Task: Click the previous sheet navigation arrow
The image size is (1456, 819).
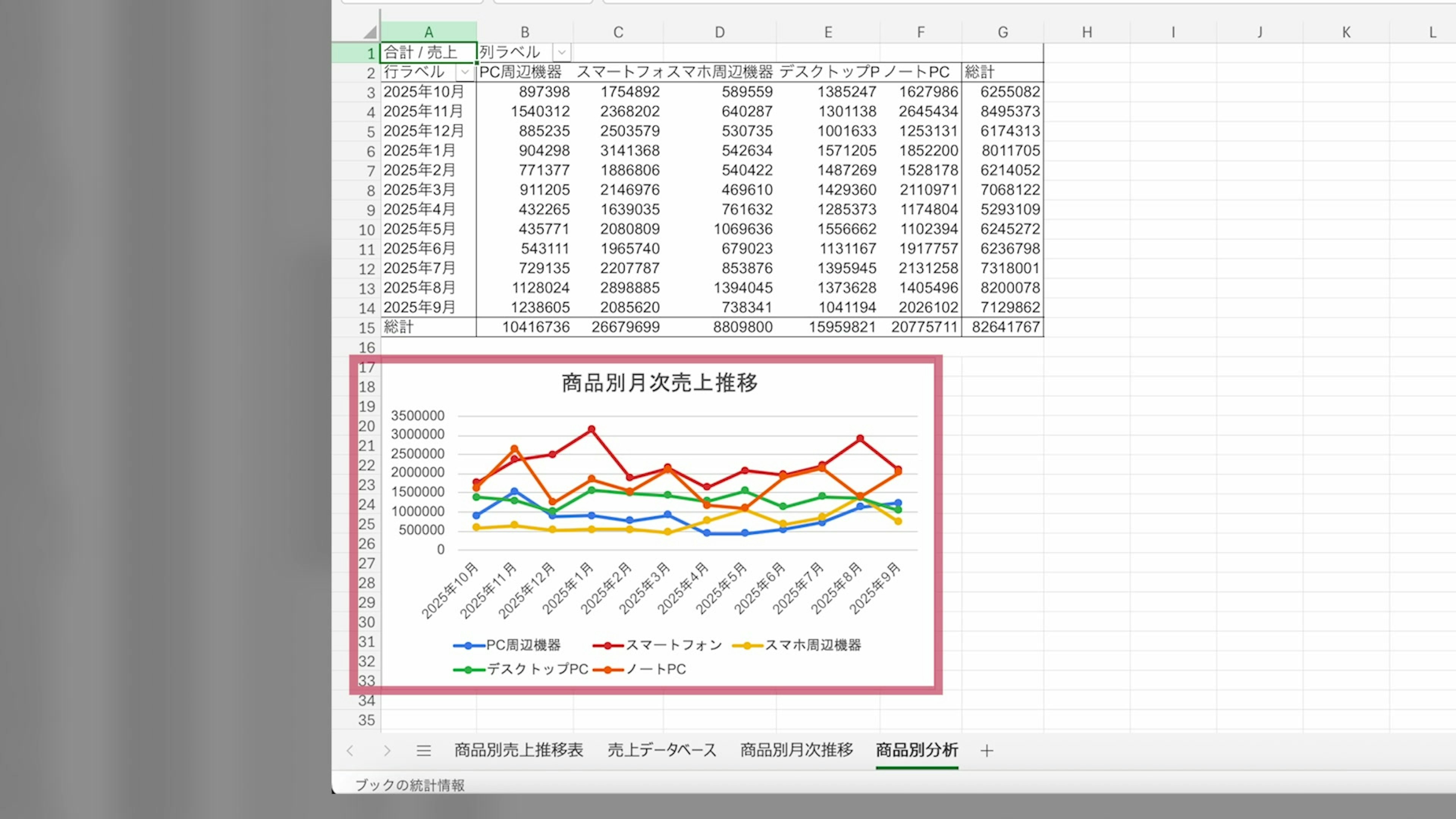Action: 350,751
